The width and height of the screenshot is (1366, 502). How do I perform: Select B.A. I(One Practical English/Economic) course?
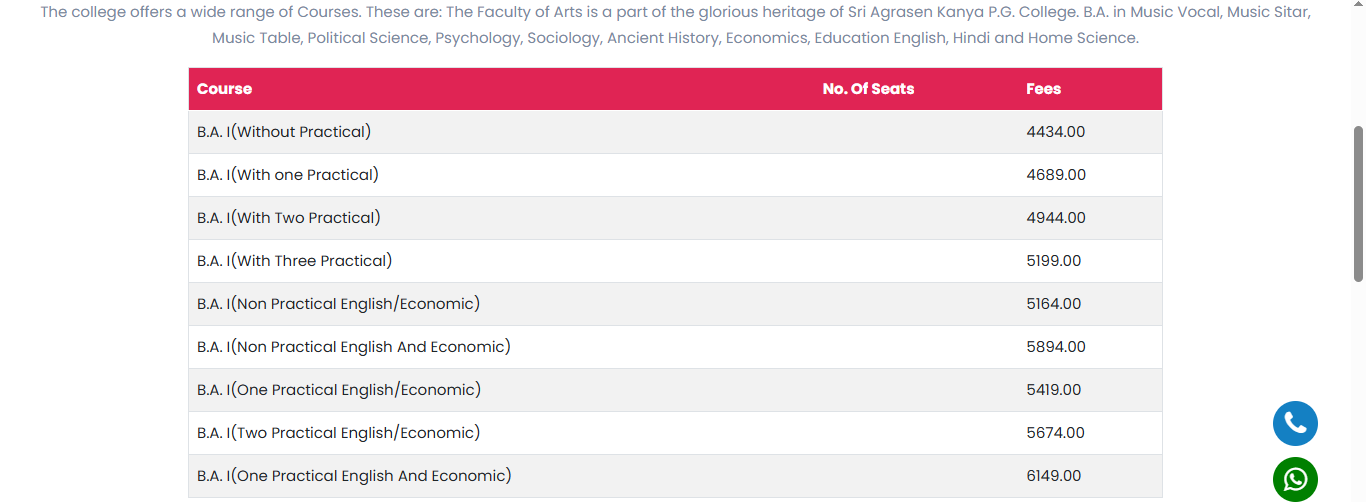(339, 390)
